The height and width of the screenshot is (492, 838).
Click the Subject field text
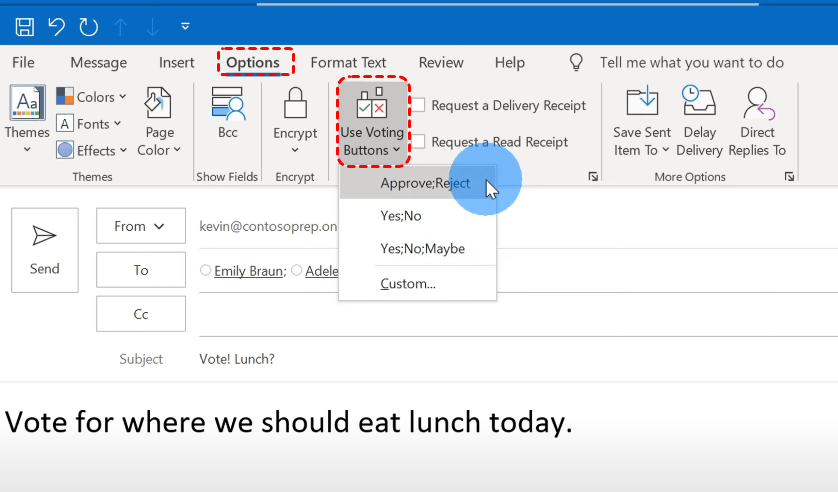click(237, 359)
